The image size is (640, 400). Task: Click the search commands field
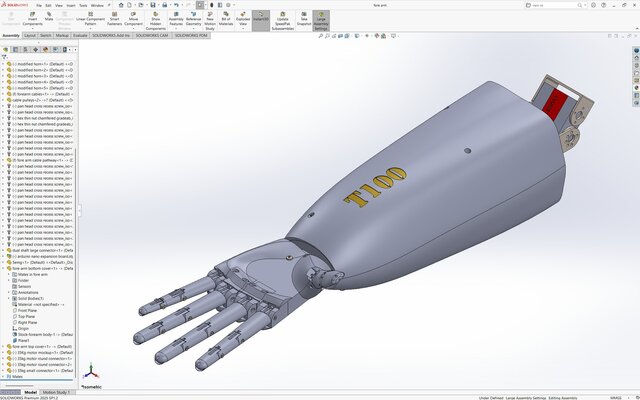(555, 5)
